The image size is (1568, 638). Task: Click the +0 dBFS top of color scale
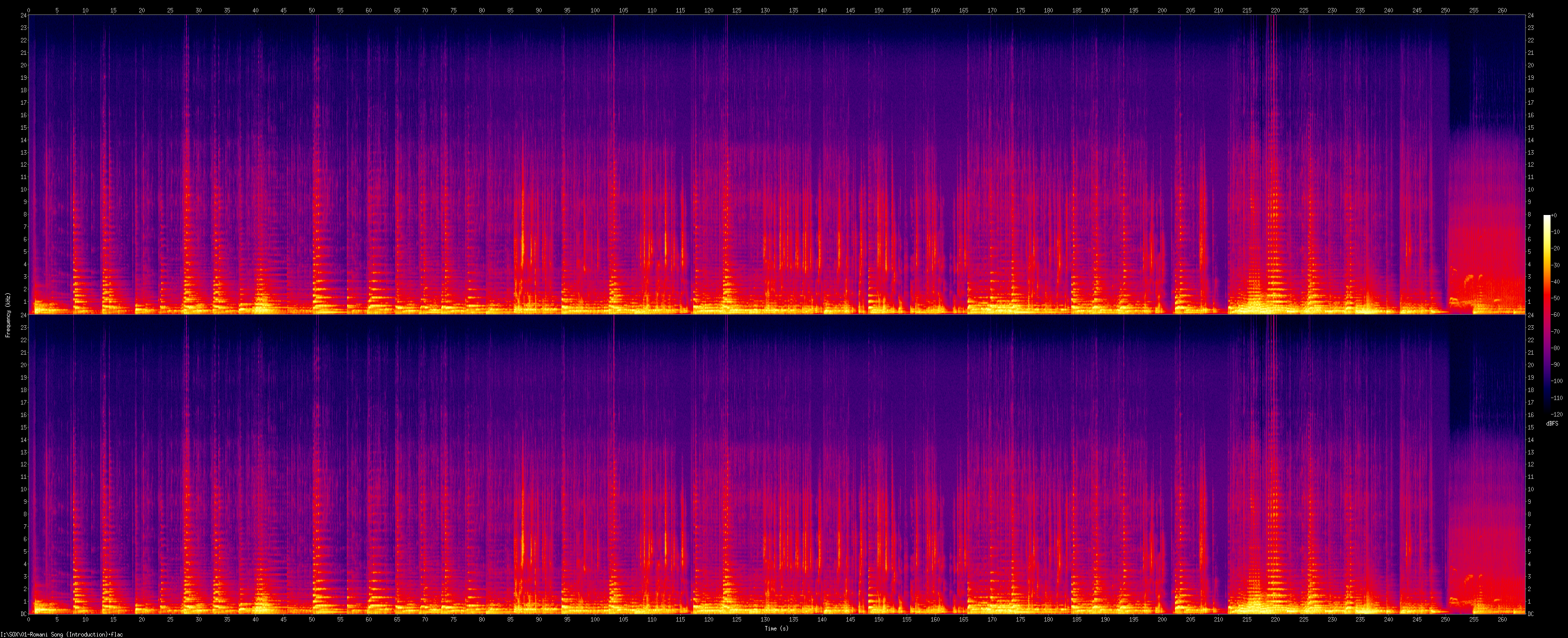coord(1554,215)
